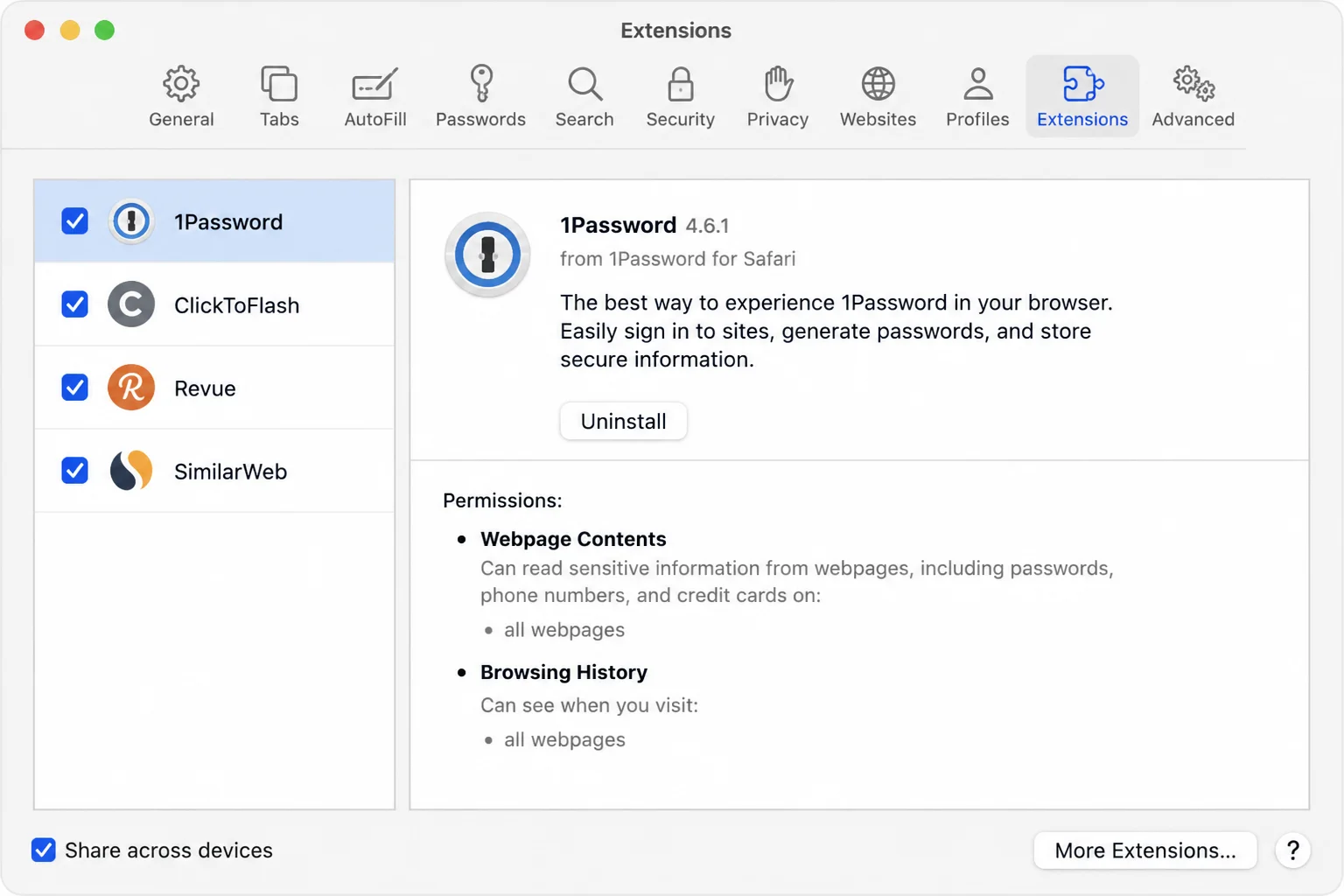Click the version number 4.6.1
Image resolution: width=1344 pixels, height=896 pixels.
click(707, 226)
